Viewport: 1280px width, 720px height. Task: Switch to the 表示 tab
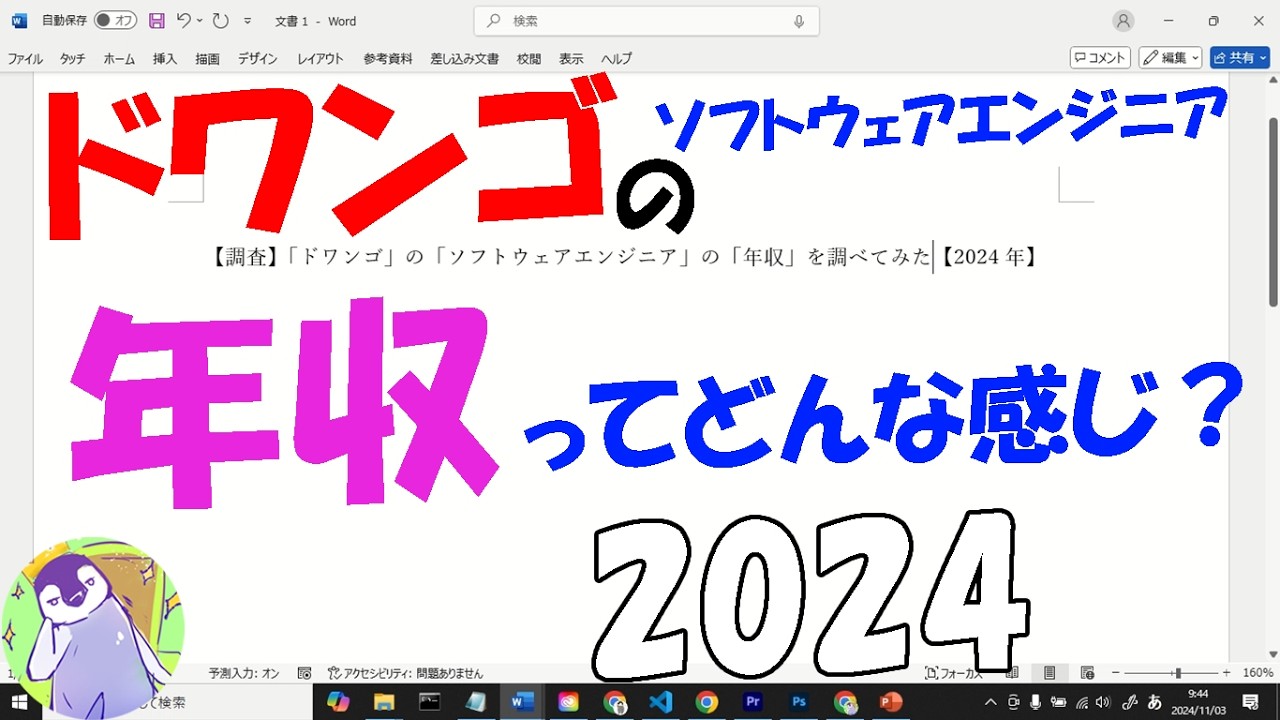click(x=571, y=59)
